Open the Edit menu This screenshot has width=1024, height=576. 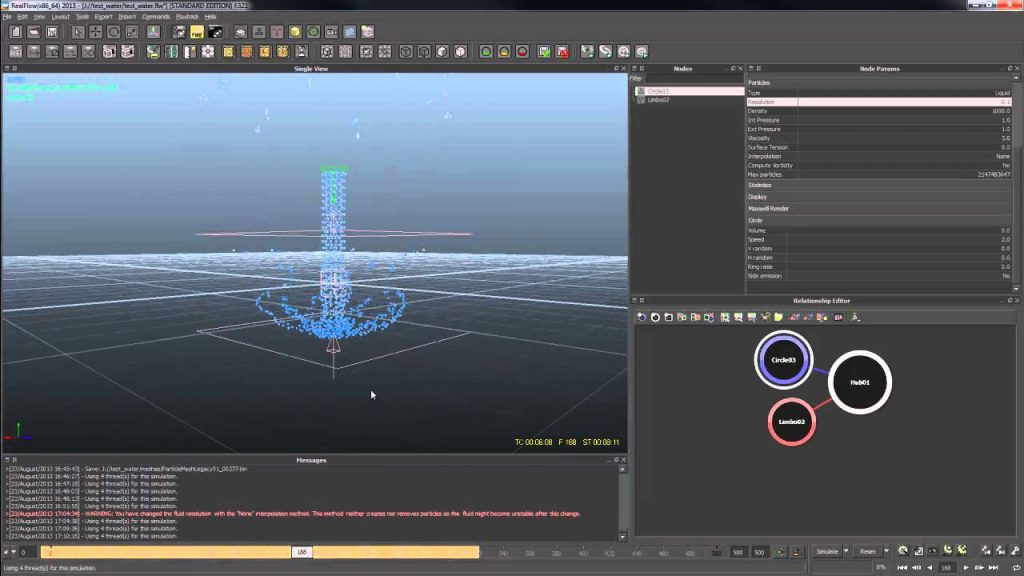22,16
